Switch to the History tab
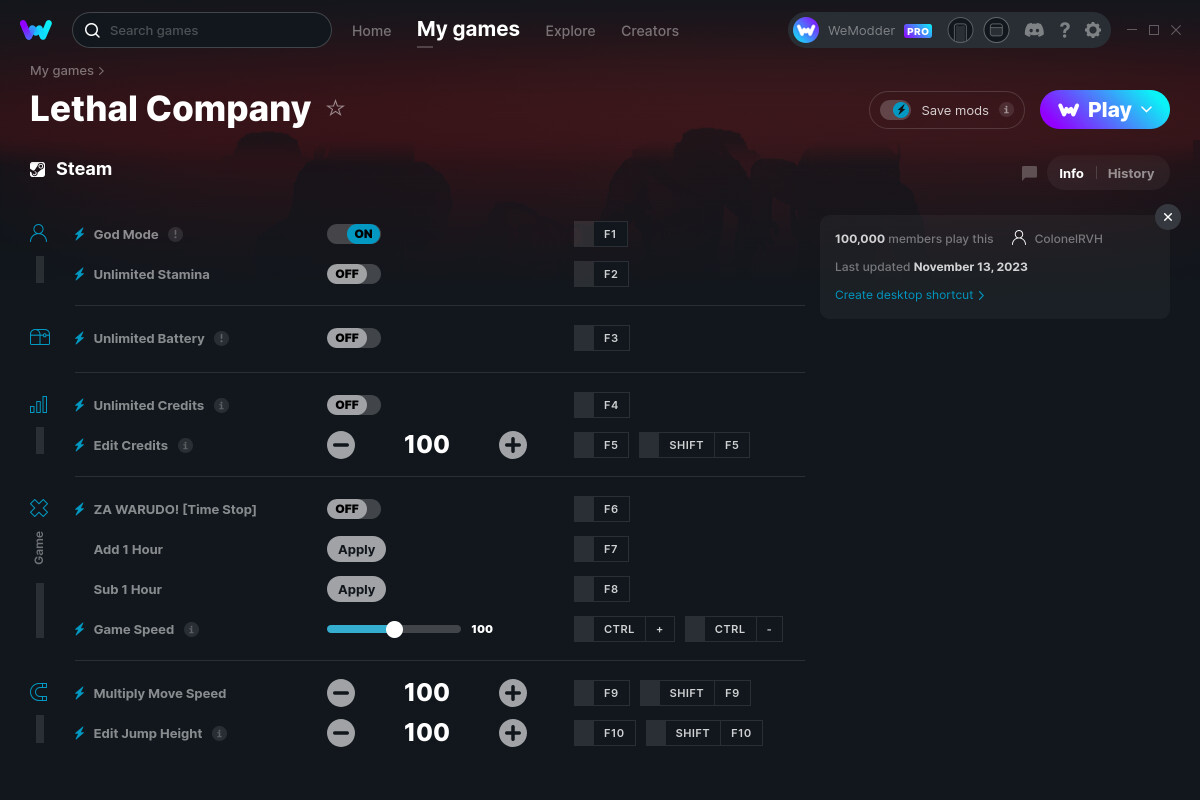Viewport: 1200px width, 800px height. pyautogui.click(x=1131, y=173)
